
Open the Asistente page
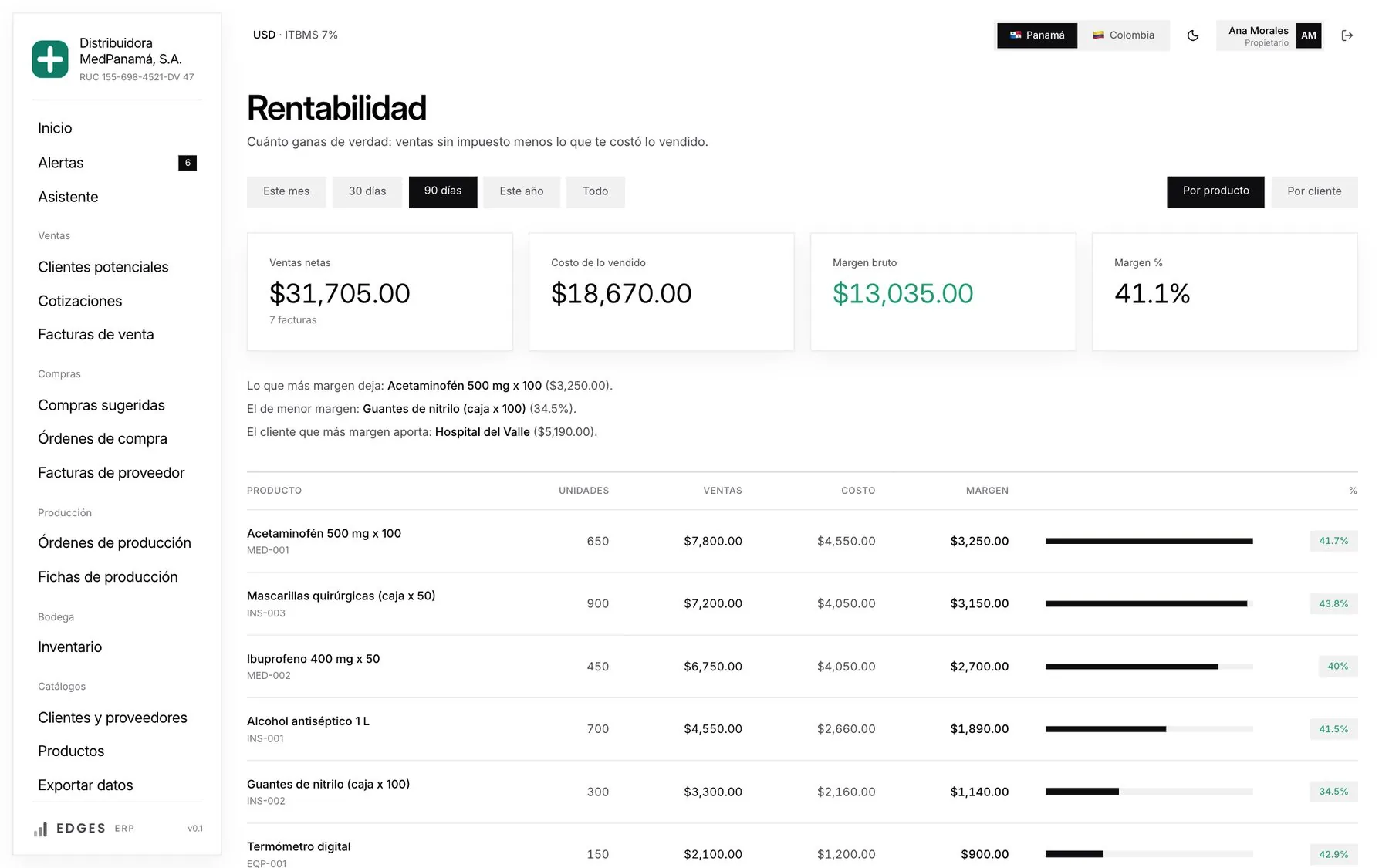point(68,197)
